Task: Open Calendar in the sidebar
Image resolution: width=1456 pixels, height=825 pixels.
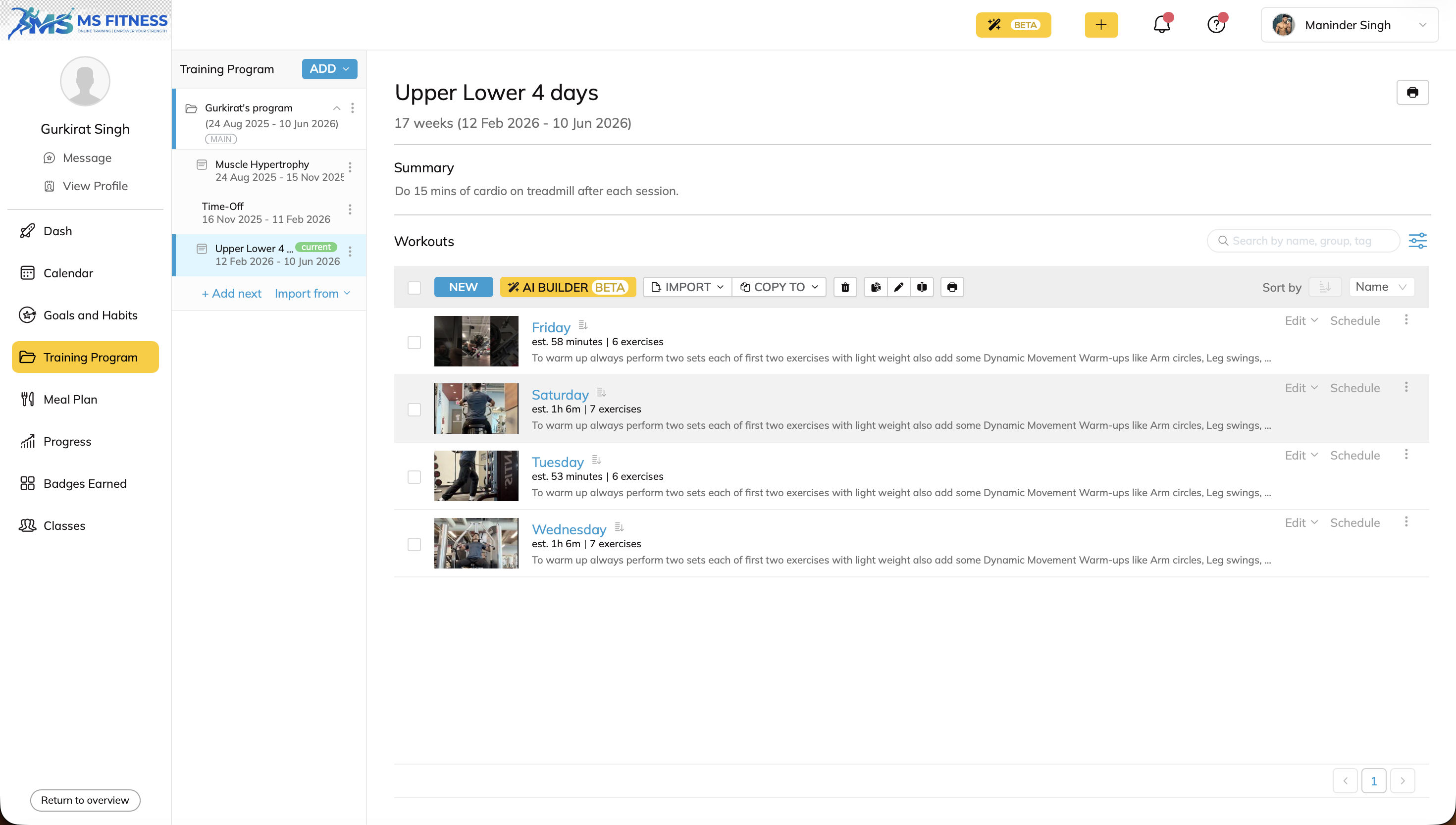Action: coord(68,273)
